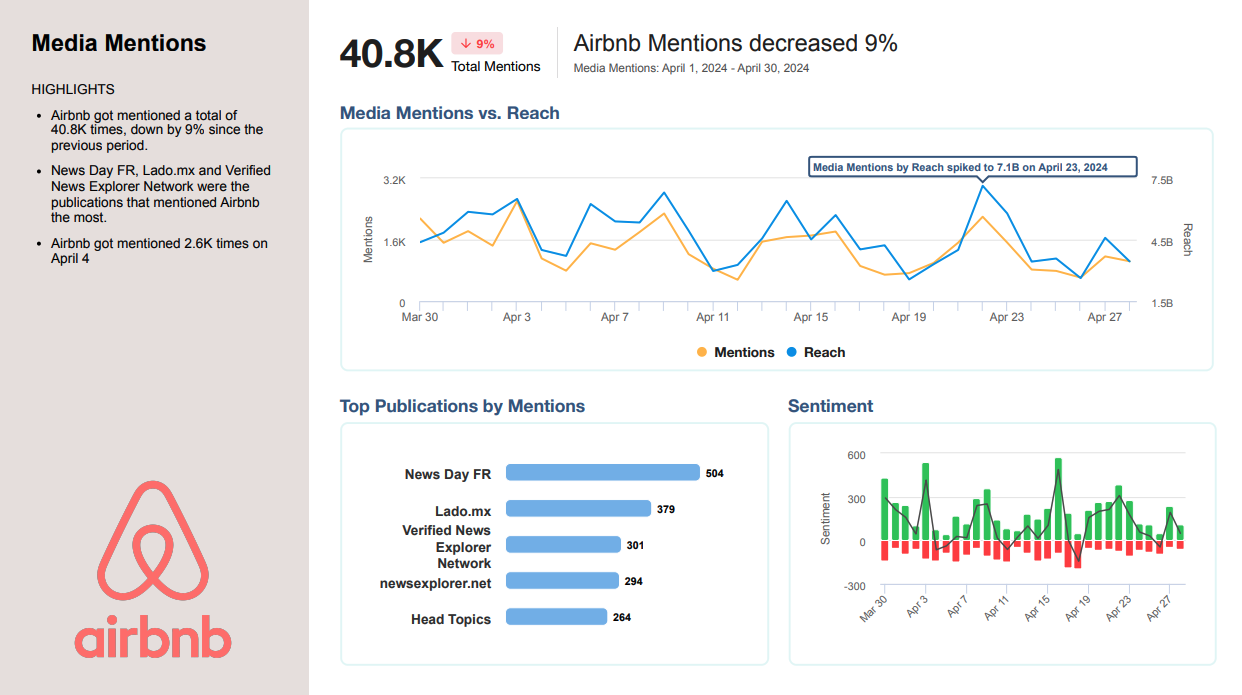1242x695 pixels.
Task: Select the Apr 23 label on reach chart
Action: tap(1006, 317)
